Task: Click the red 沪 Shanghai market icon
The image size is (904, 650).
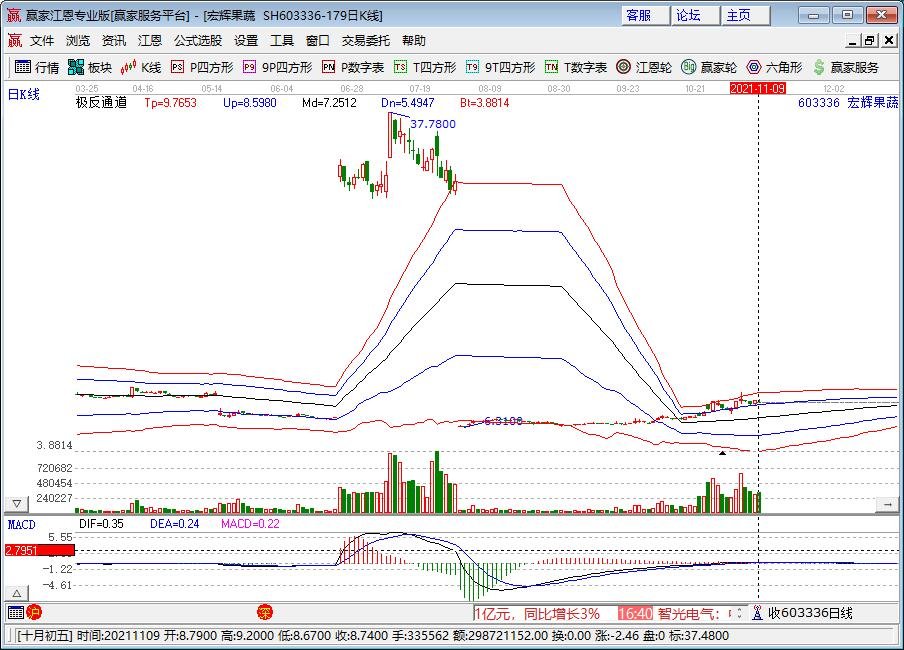Action: click(x=33, y=612)
